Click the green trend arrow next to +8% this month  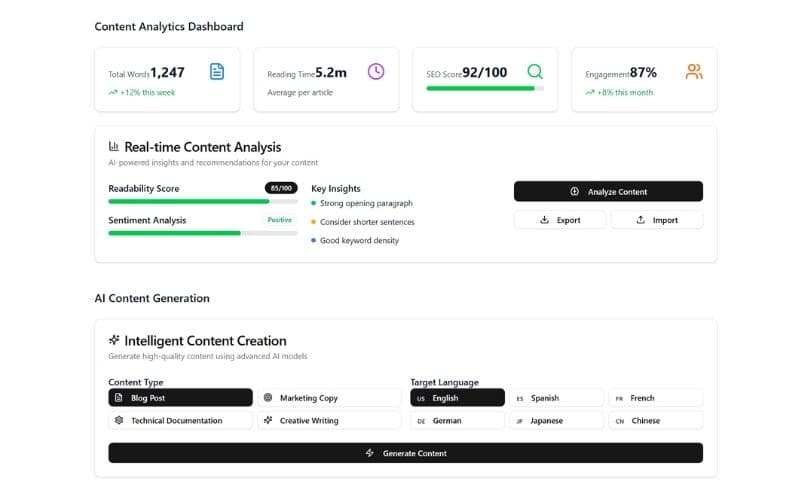[x=590, y=92]
